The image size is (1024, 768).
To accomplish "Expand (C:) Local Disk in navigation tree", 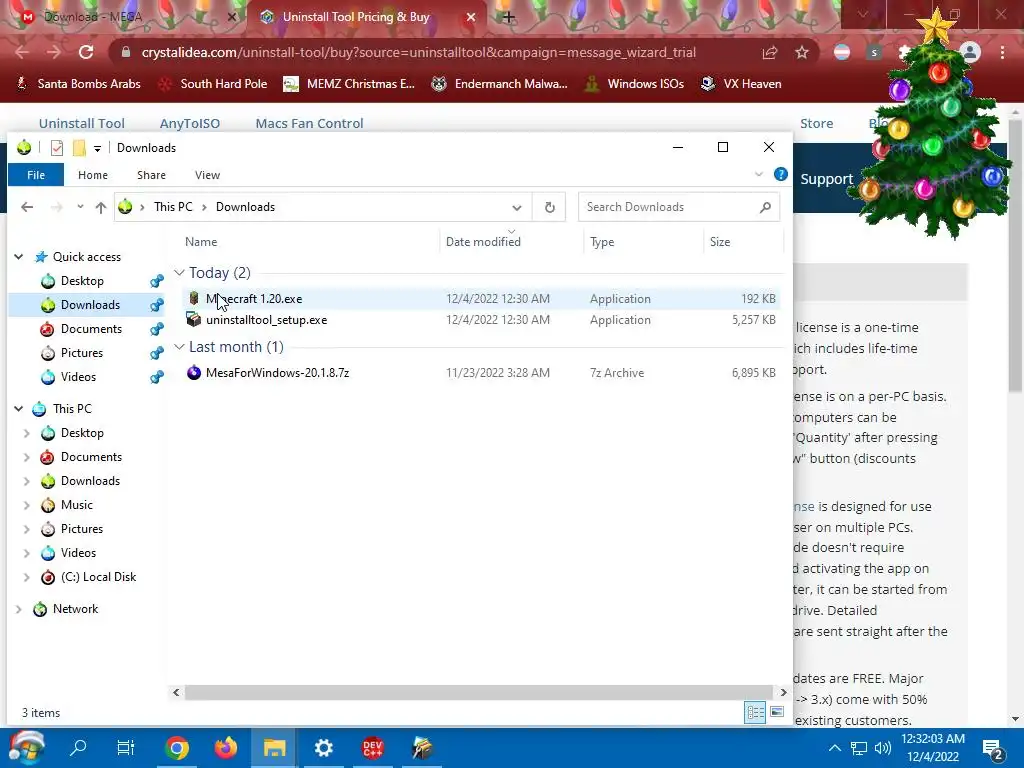I will [x=26, y=577].
